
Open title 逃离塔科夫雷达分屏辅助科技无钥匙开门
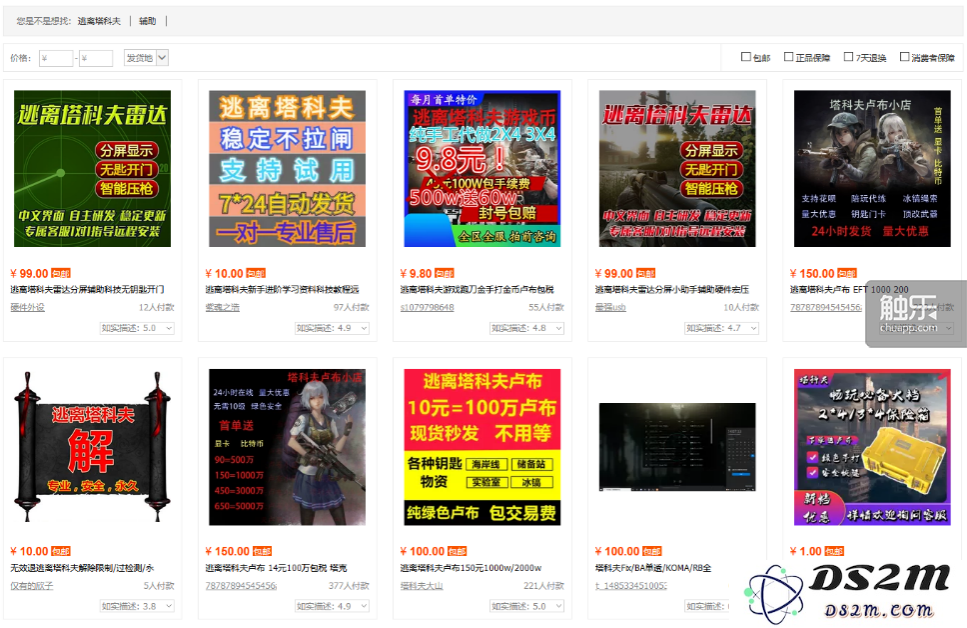[88, 289]
